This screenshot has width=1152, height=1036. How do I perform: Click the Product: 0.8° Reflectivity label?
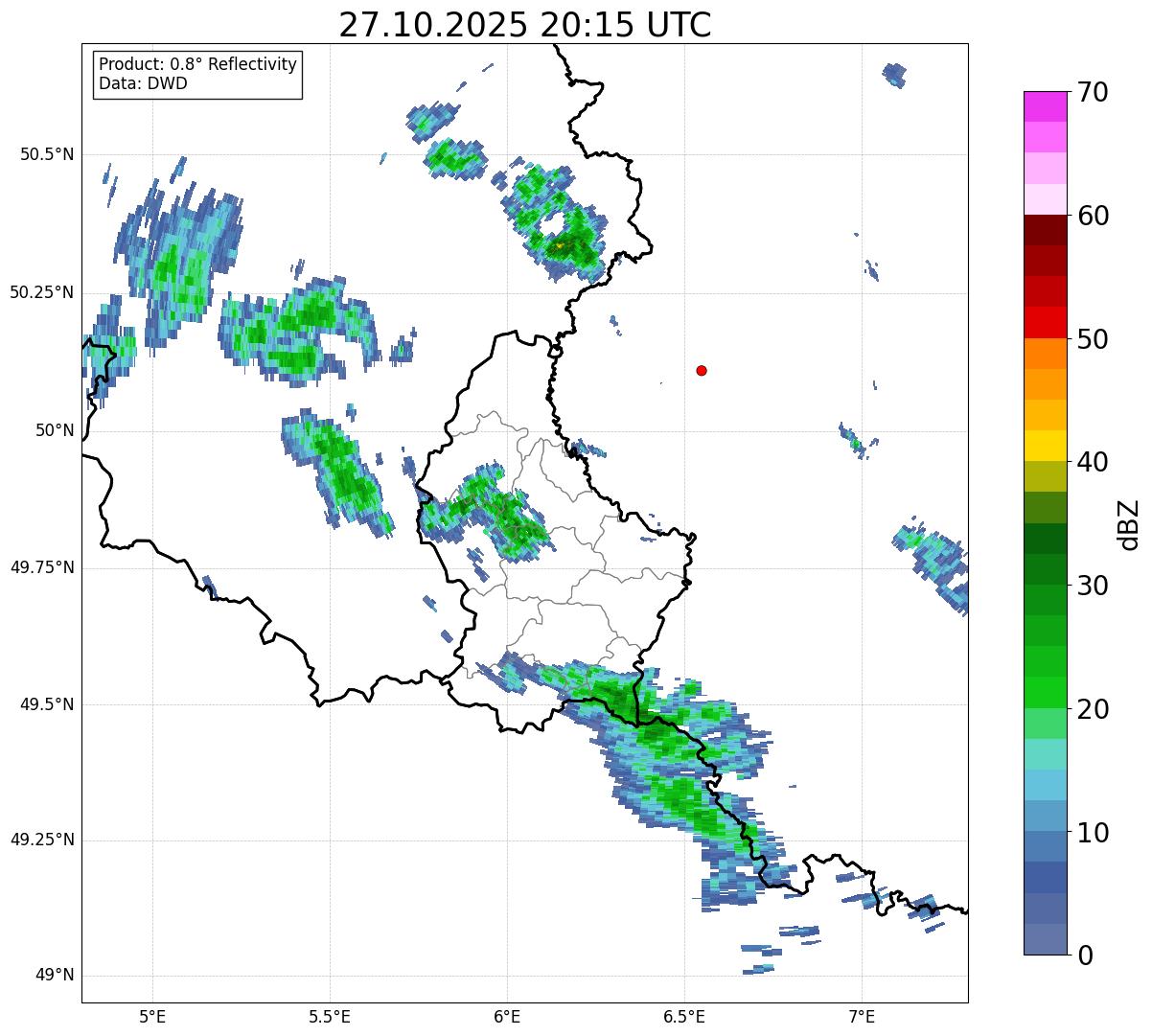198,64
